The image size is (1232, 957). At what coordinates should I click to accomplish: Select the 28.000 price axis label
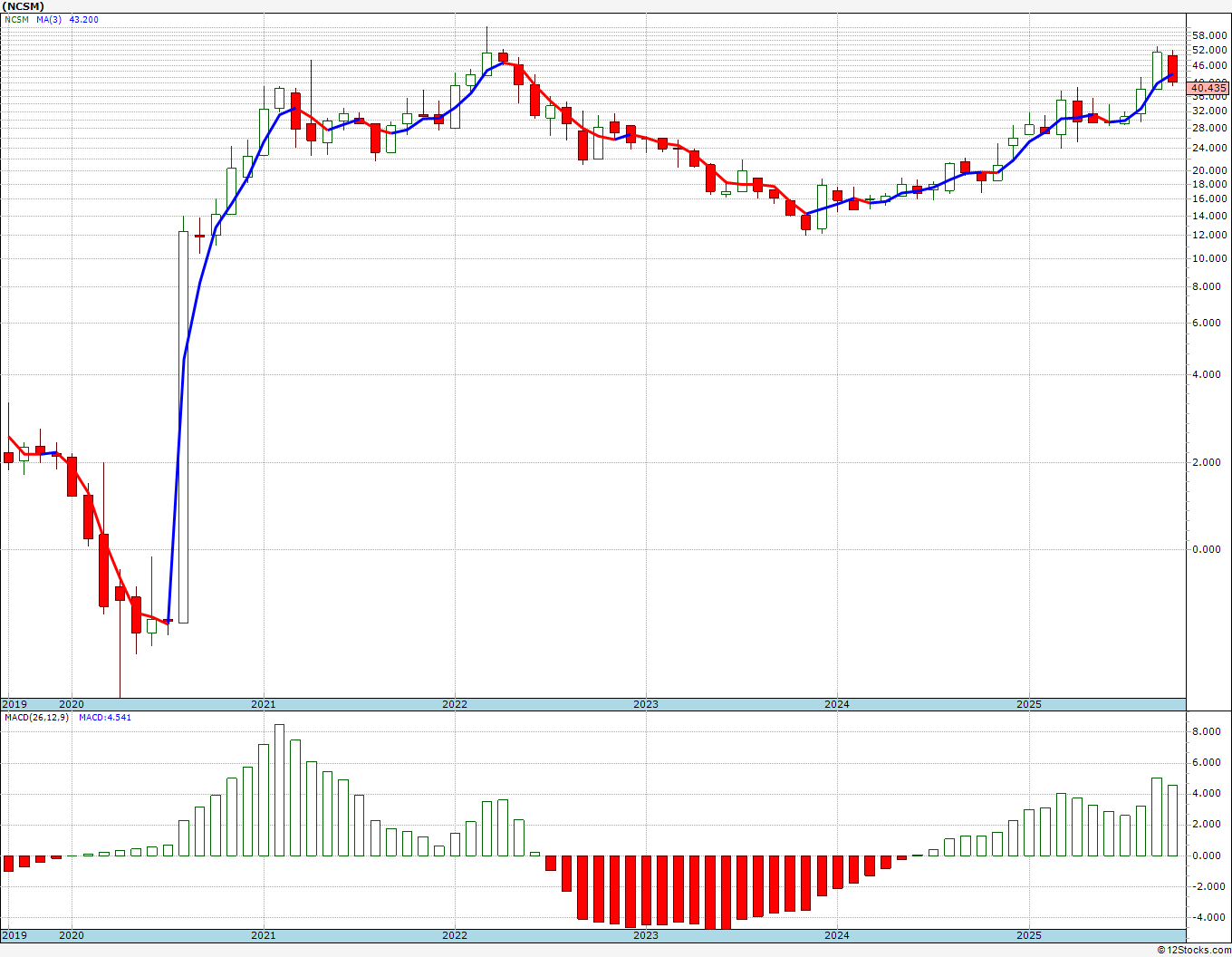point(1209,128)
